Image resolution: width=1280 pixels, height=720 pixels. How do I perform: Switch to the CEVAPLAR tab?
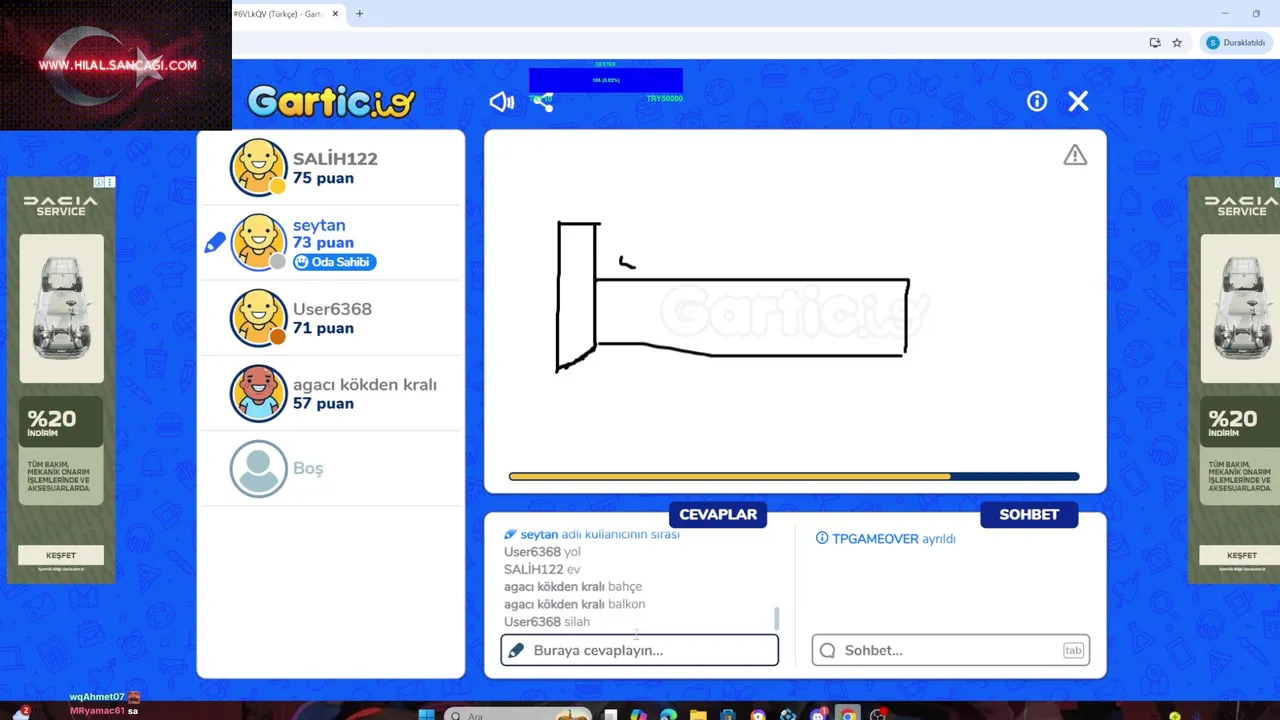click(x=718, y=514)
